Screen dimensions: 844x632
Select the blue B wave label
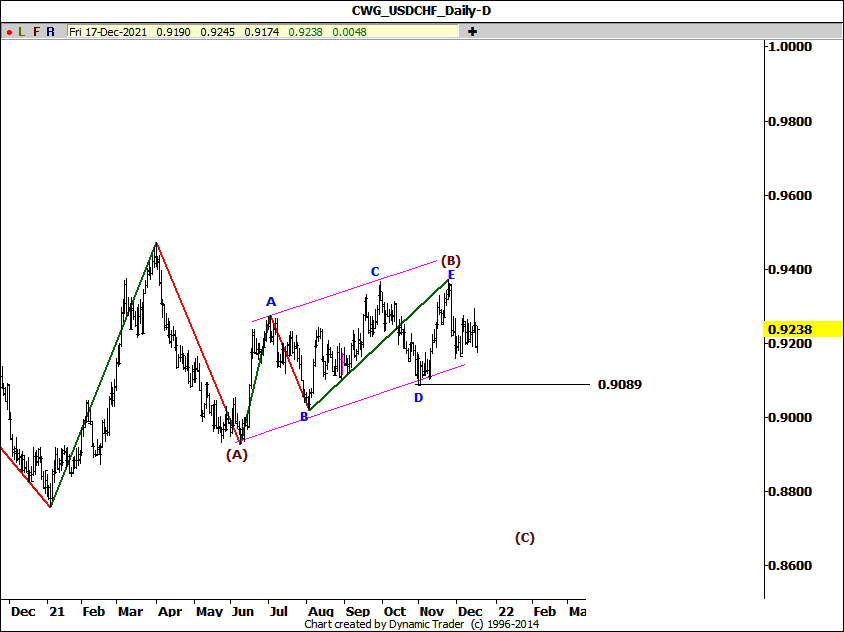tap(304, 417)
